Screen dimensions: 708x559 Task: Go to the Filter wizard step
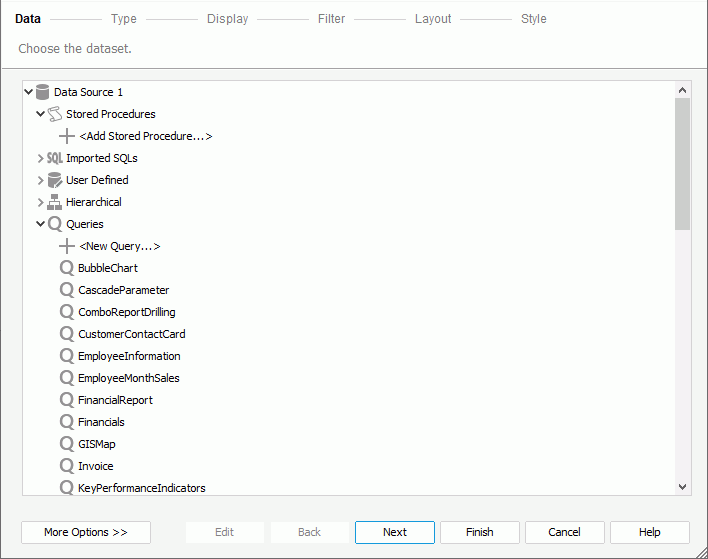331,19
